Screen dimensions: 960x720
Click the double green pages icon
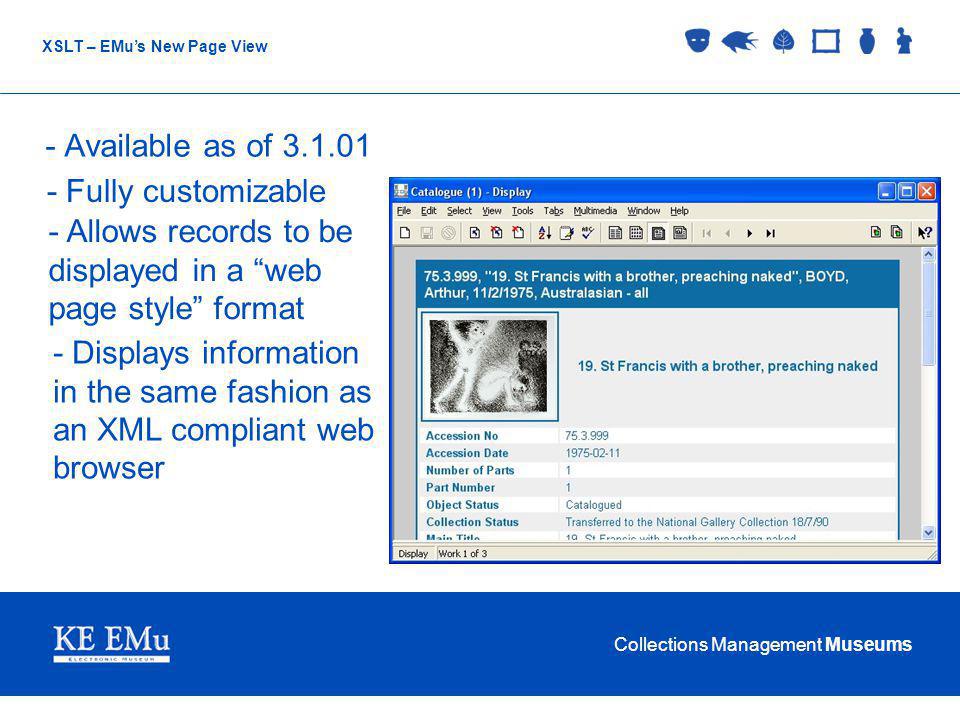897,233
